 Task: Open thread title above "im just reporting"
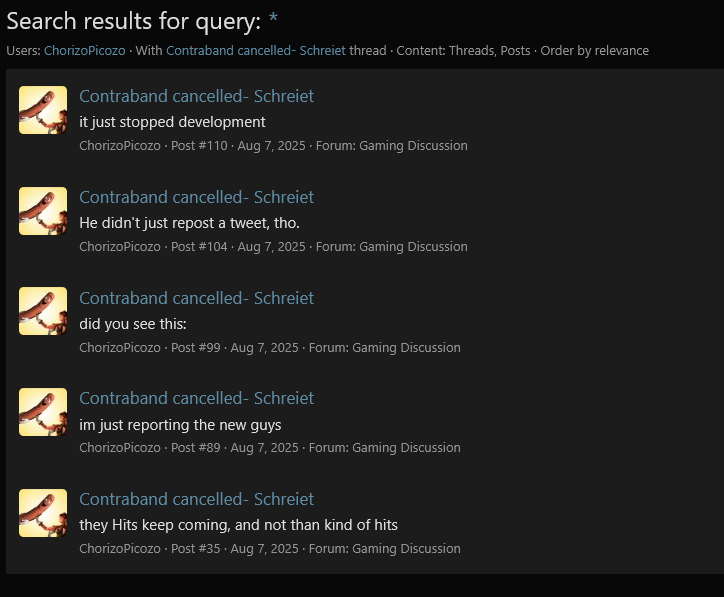(196, 398)
